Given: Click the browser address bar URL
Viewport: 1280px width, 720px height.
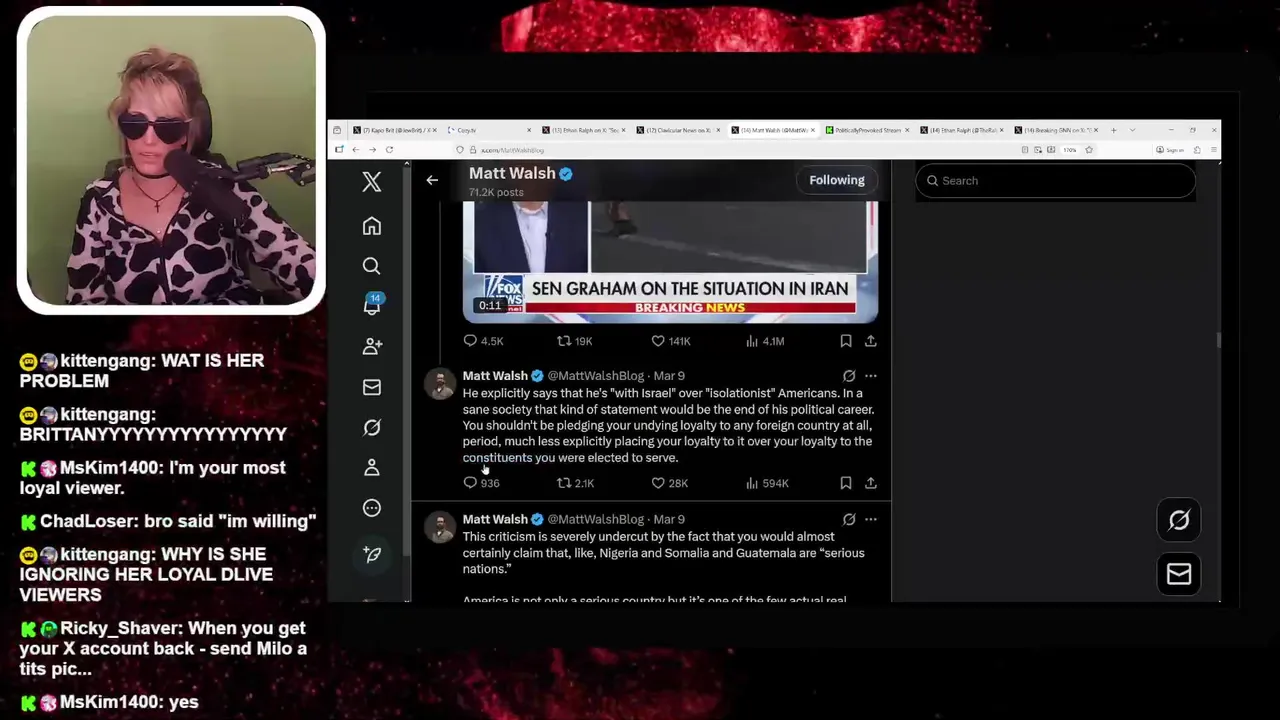Looking at the screenshot, I should point(513,150).
